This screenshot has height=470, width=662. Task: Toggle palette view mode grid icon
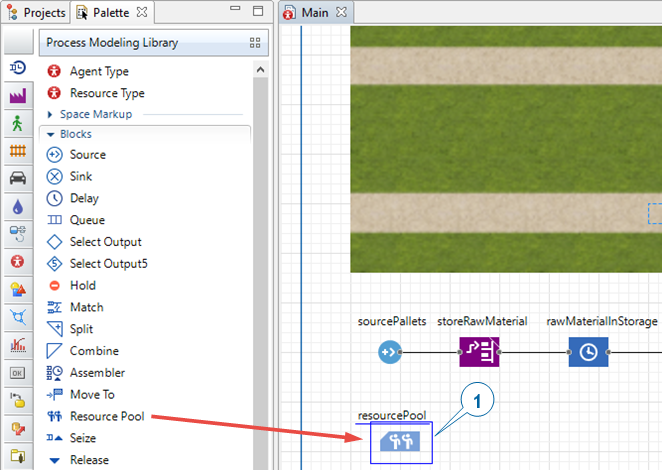coord(255,43)
